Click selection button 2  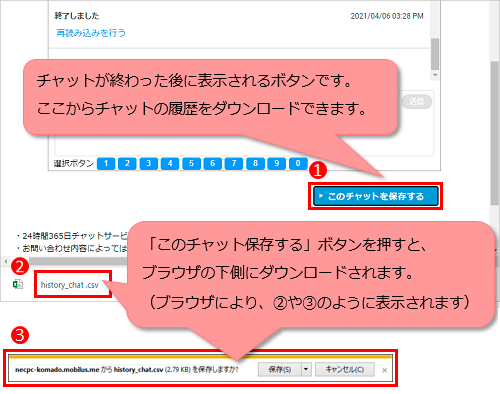[127, 163]
